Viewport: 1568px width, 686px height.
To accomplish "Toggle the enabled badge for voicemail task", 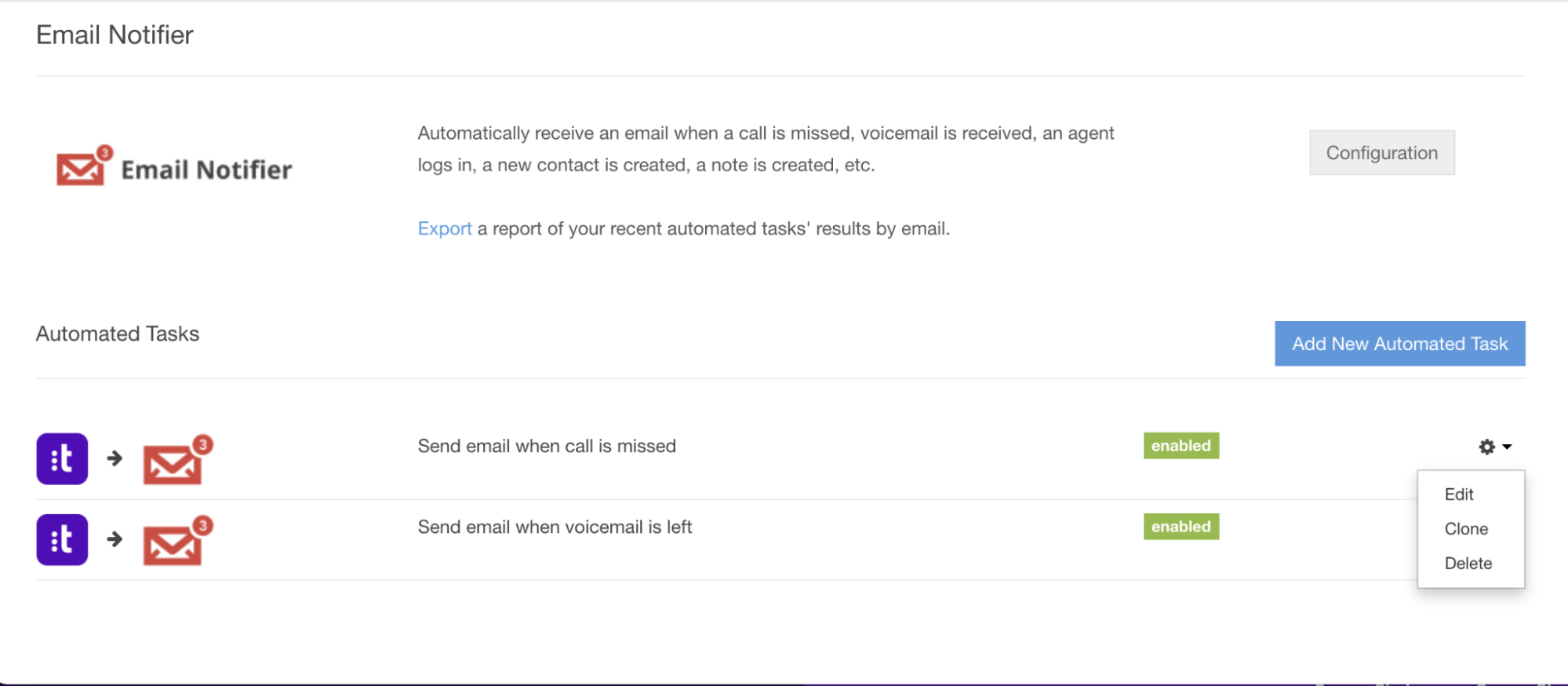I will point(1181,527).
